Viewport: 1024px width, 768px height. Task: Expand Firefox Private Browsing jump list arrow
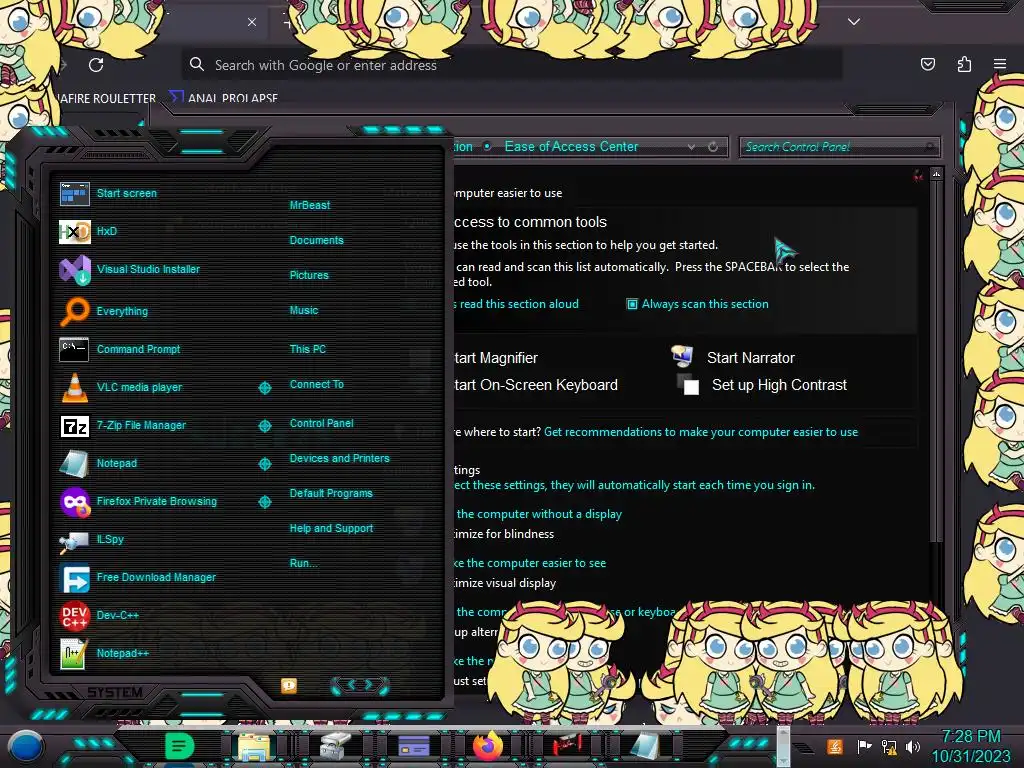[264, 502]
